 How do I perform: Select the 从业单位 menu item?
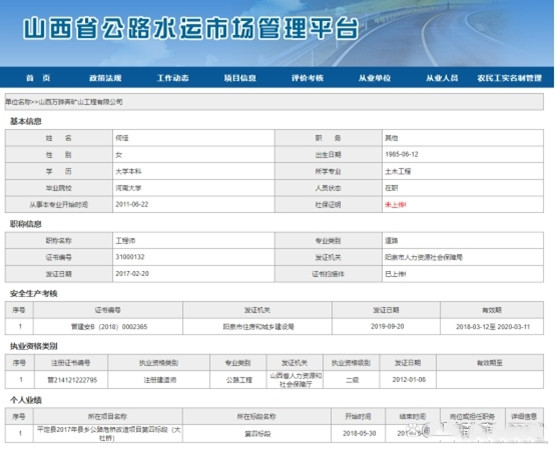click(374, 78)
